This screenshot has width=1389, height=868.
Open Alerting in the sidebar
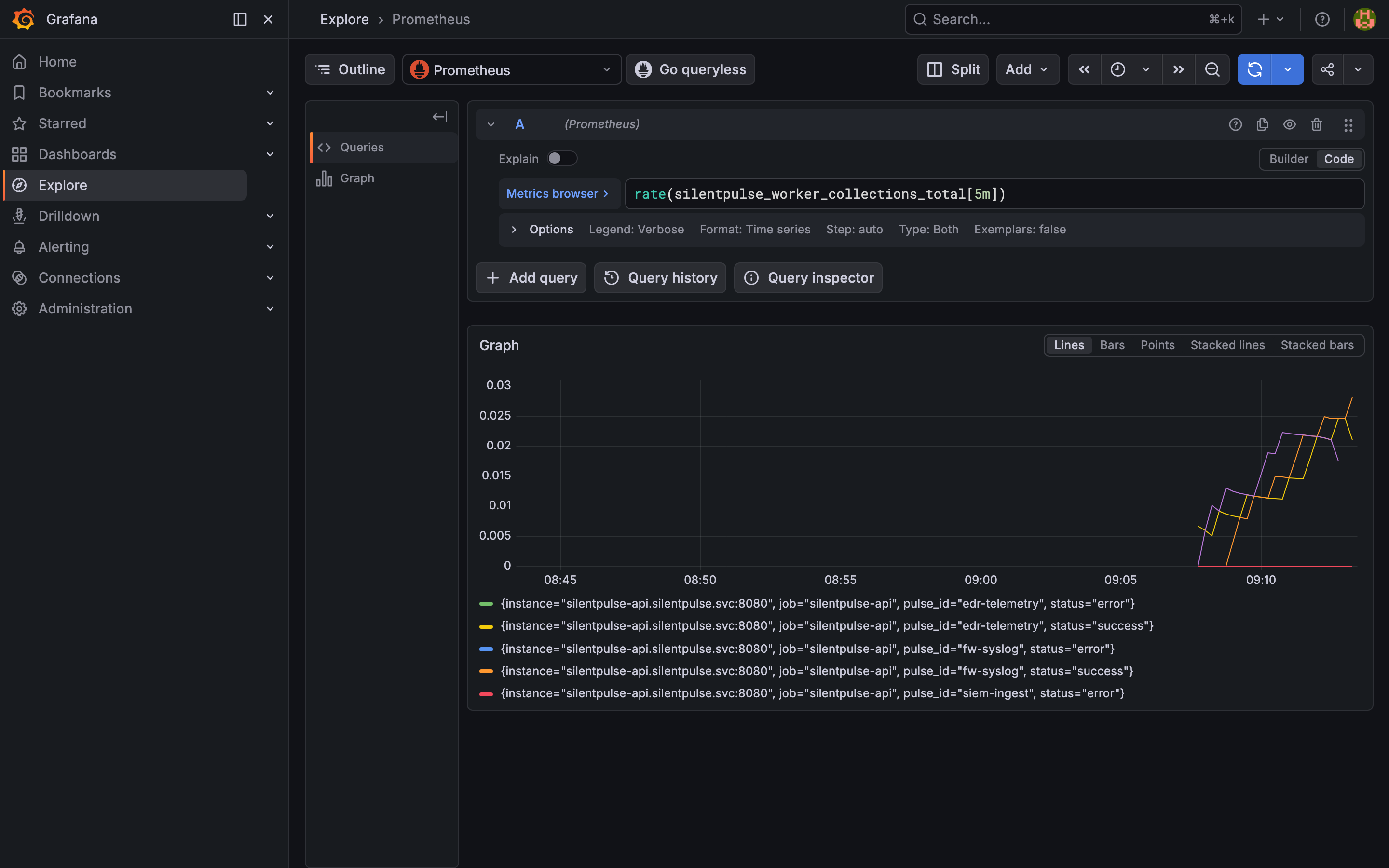[x=64, y=247]
